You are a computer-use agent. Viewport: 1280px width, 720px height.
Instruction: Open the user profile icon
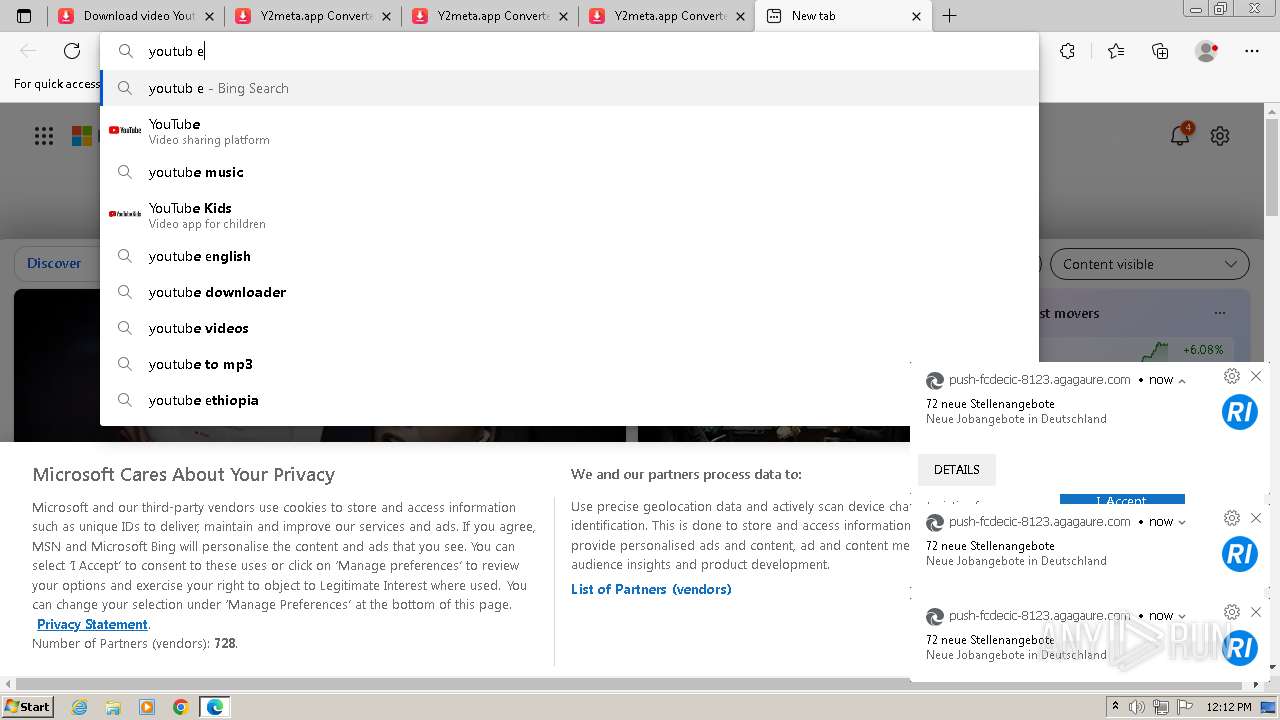tap(1207, 51)
